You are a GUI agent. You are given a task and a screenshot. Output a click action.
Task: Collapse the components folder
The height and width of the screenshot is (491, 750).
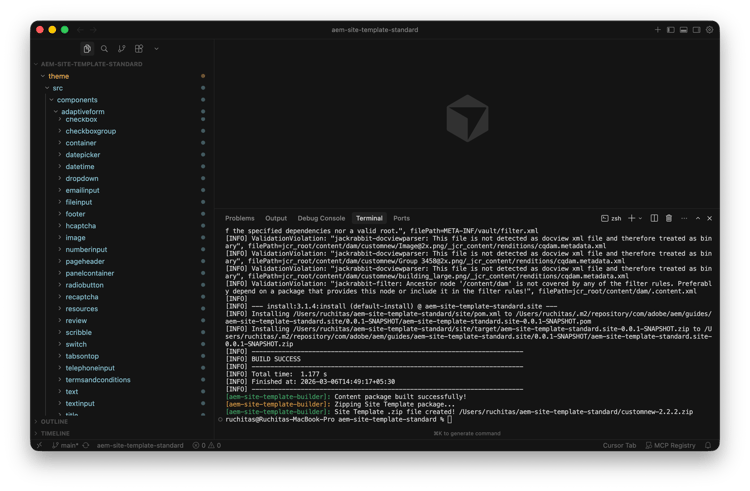point(122,99)
